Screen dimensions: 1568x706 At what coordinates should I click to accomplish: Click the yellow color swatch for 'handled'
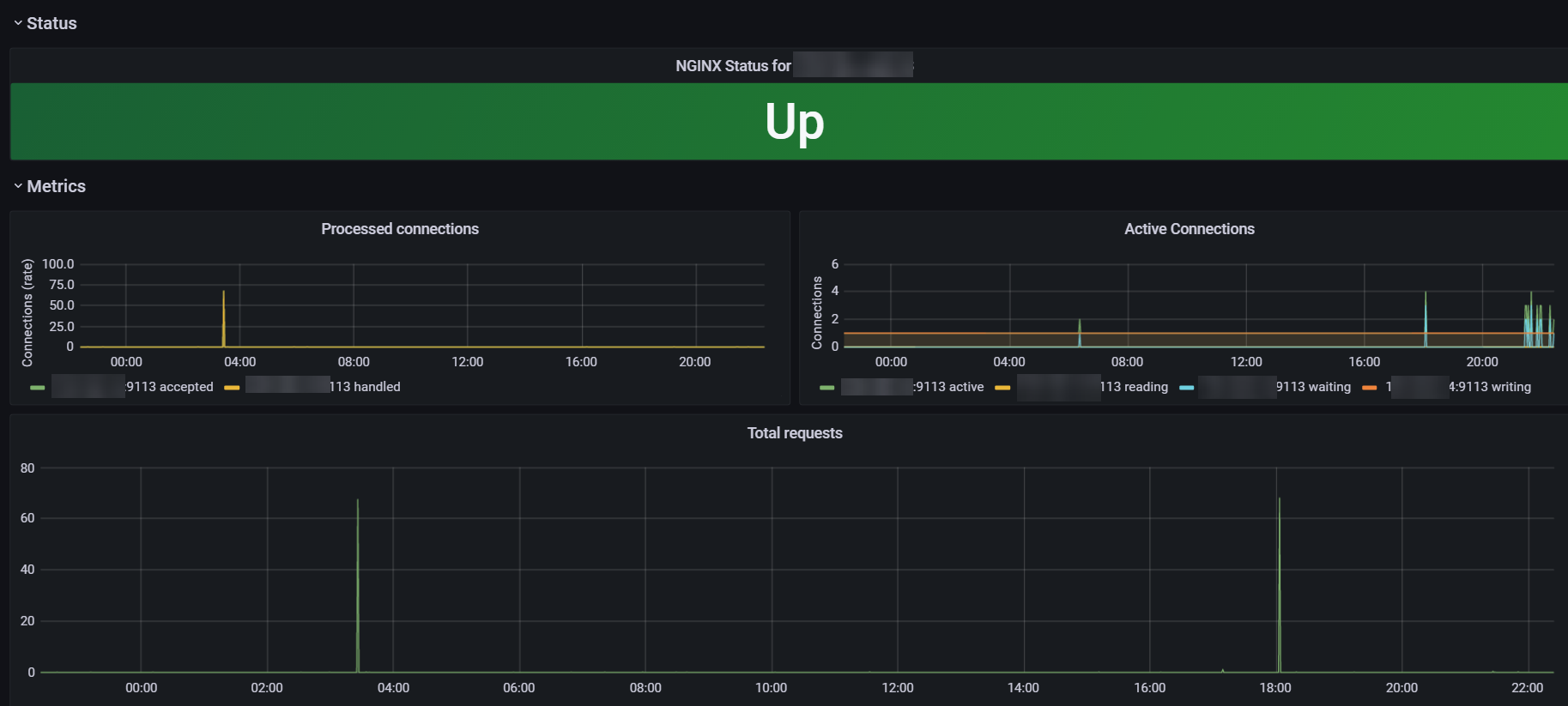pos(232,388)
